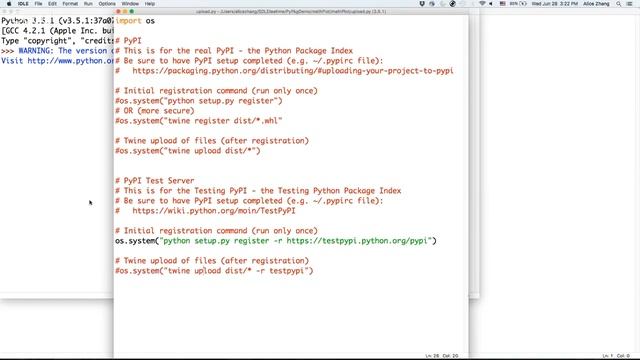Open the Run menu
Image resolution: width=640 pixels, height=360 pixels.
tap(88, 4)
